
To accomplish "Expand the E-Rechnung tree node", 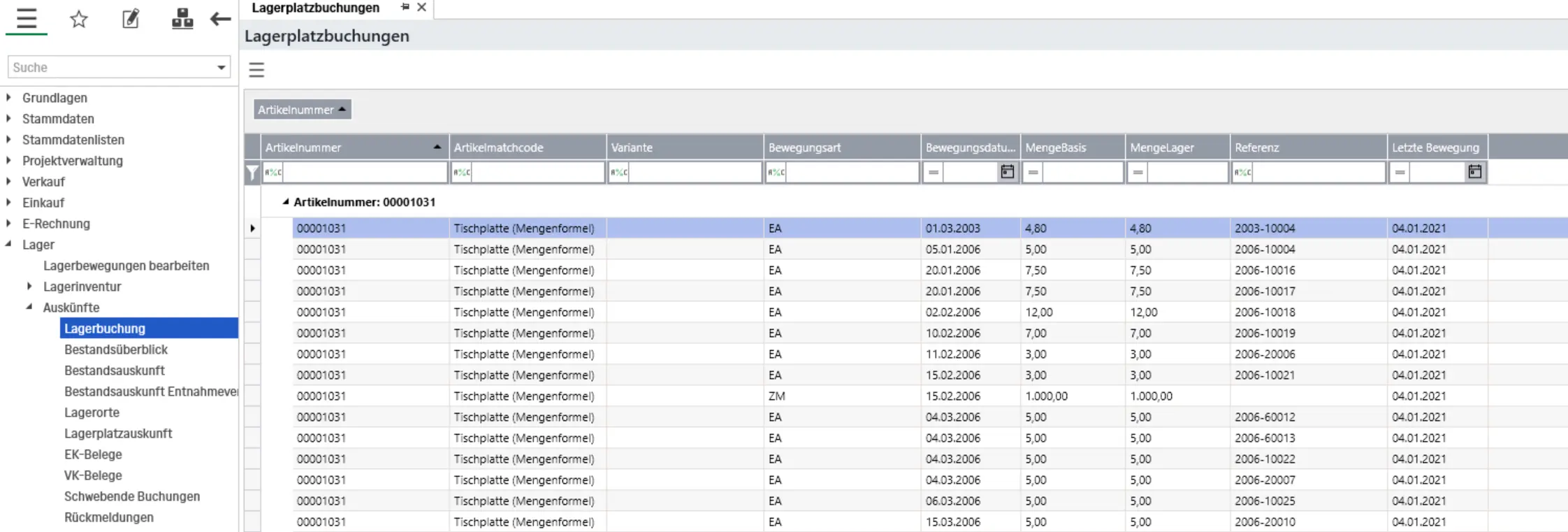I will pos(8,224).
